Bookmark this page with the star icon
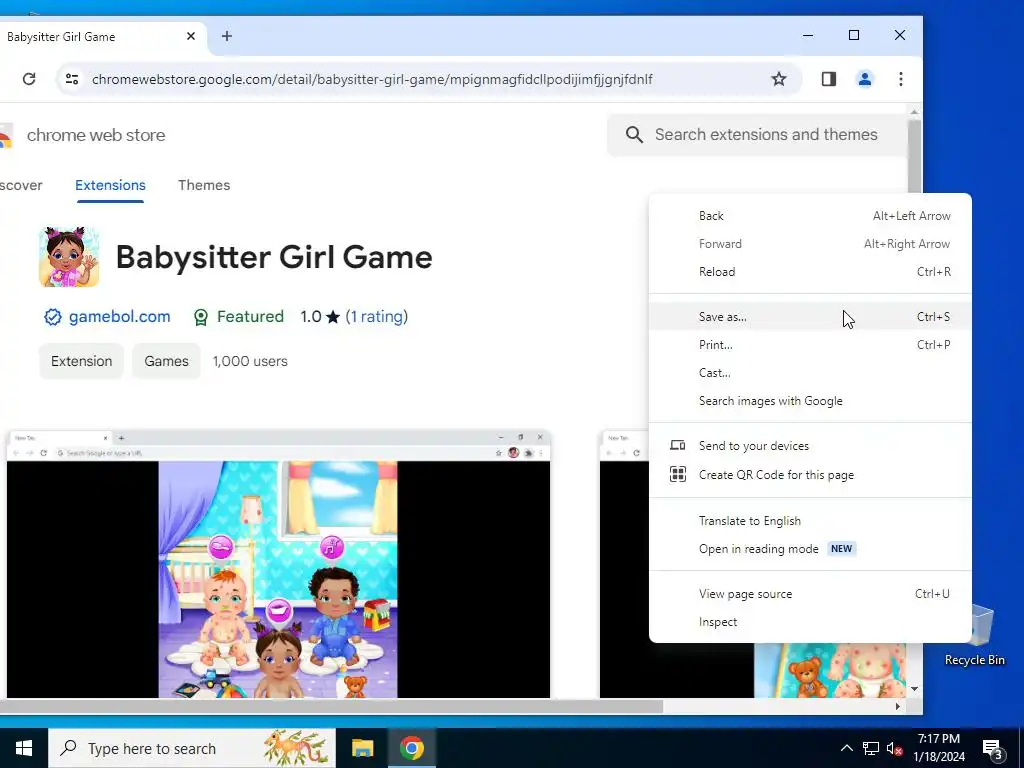The height and width of the screenshot is (768, 1024). pyautogui.click(x=778, y=79)
